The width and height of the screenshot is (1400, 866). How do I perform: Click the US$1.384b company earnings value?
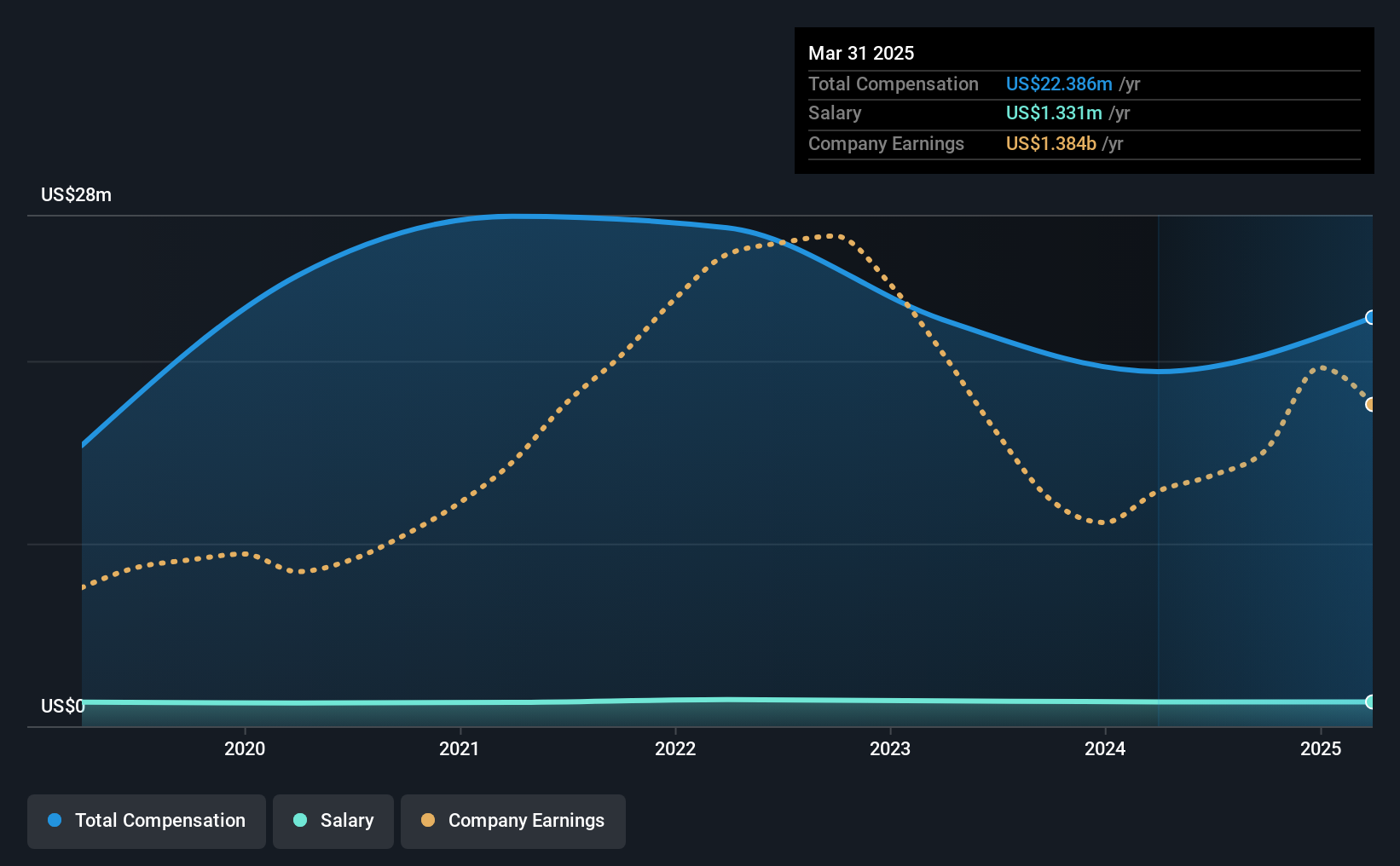tap(1051, 143)
